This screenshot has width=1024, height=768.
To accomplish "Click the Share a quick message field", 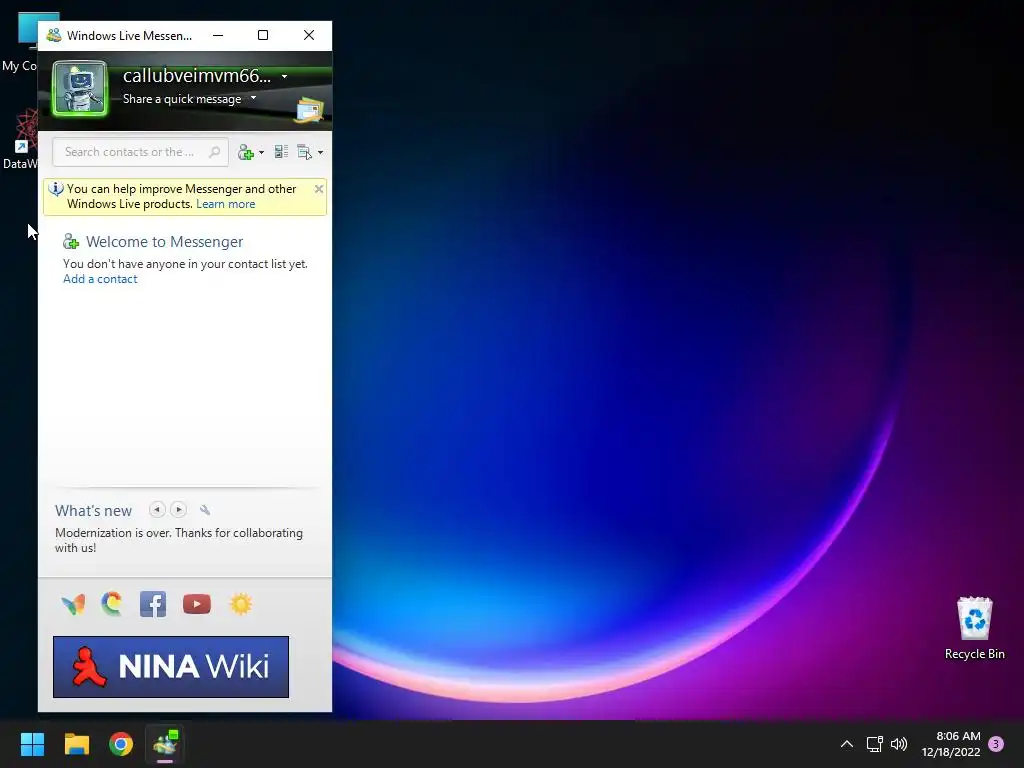I will pos(182,99).
